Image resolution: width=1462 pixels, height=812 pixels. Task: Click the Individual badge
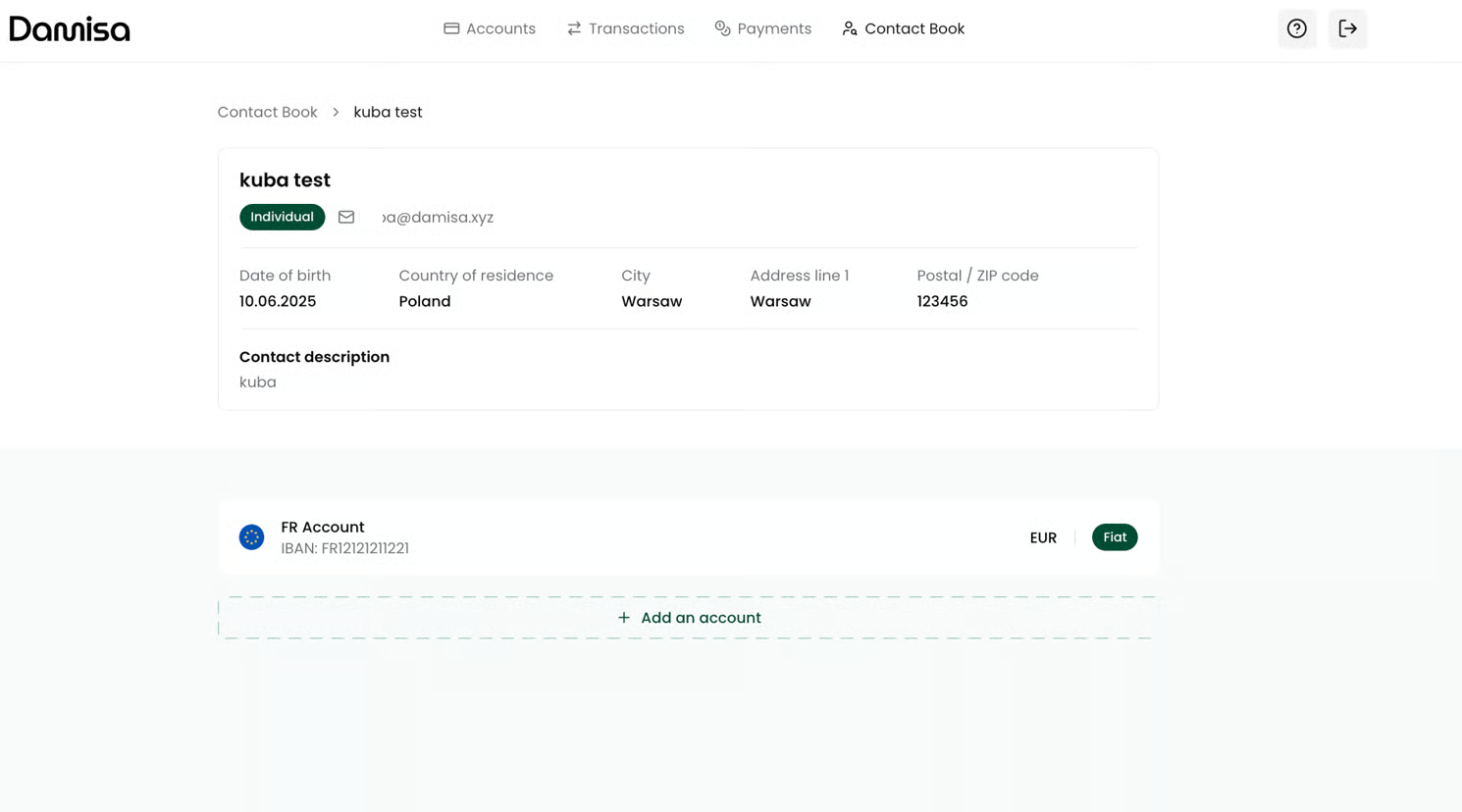pyautogui.click(x=282, y=217)
